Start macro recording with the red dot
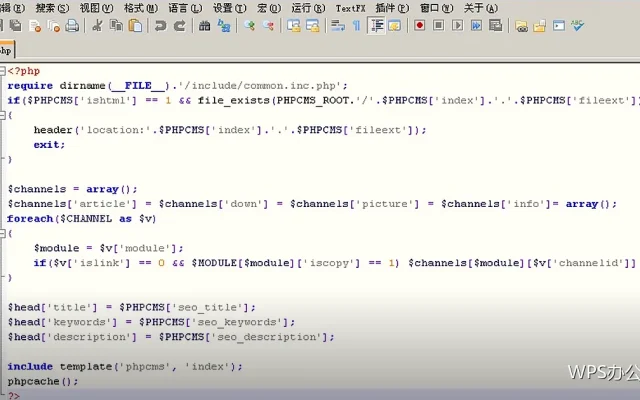Viewport: 640px width, 400px height. [419, 26]
